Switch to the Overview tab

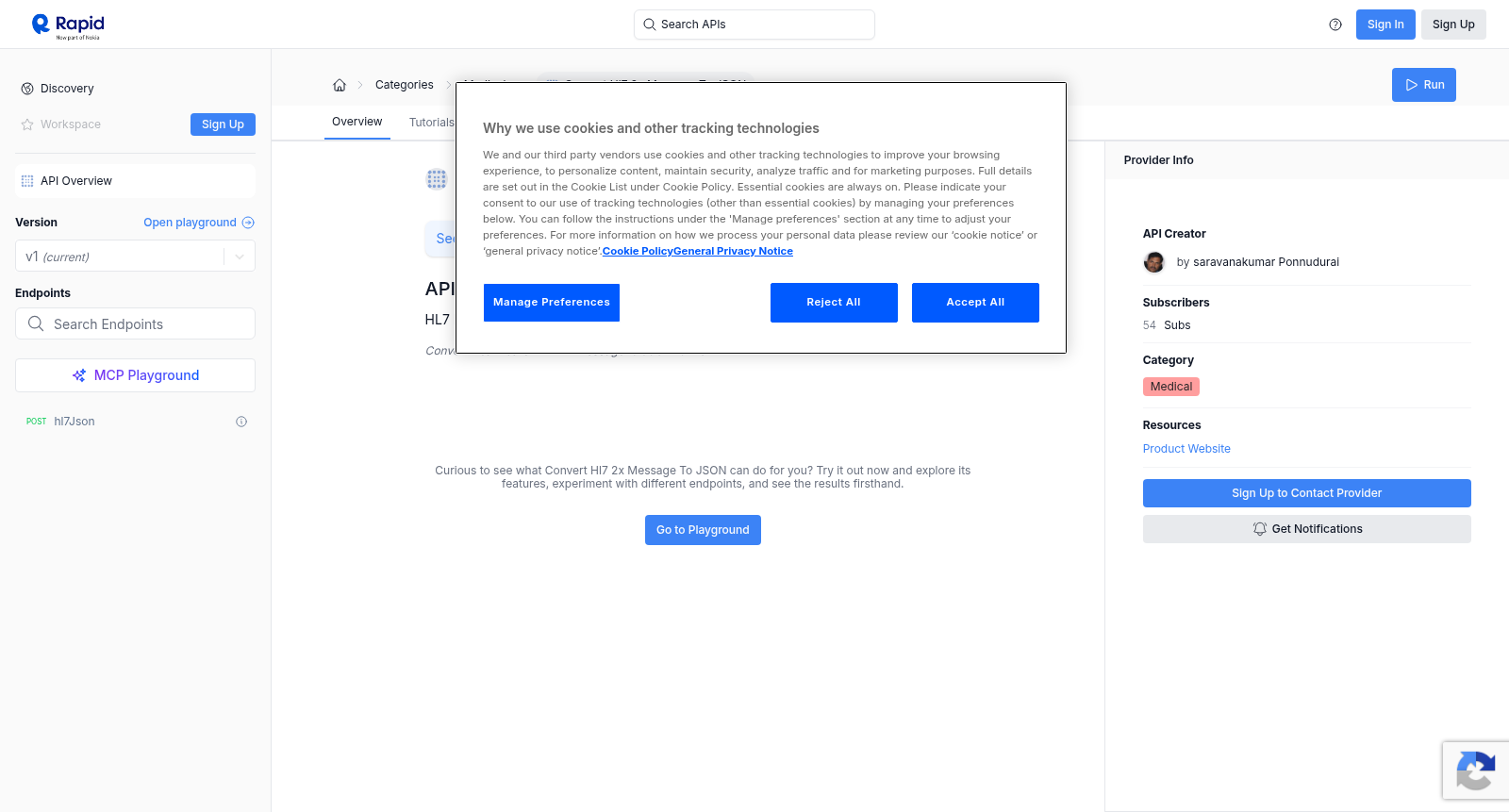[357, 122]
